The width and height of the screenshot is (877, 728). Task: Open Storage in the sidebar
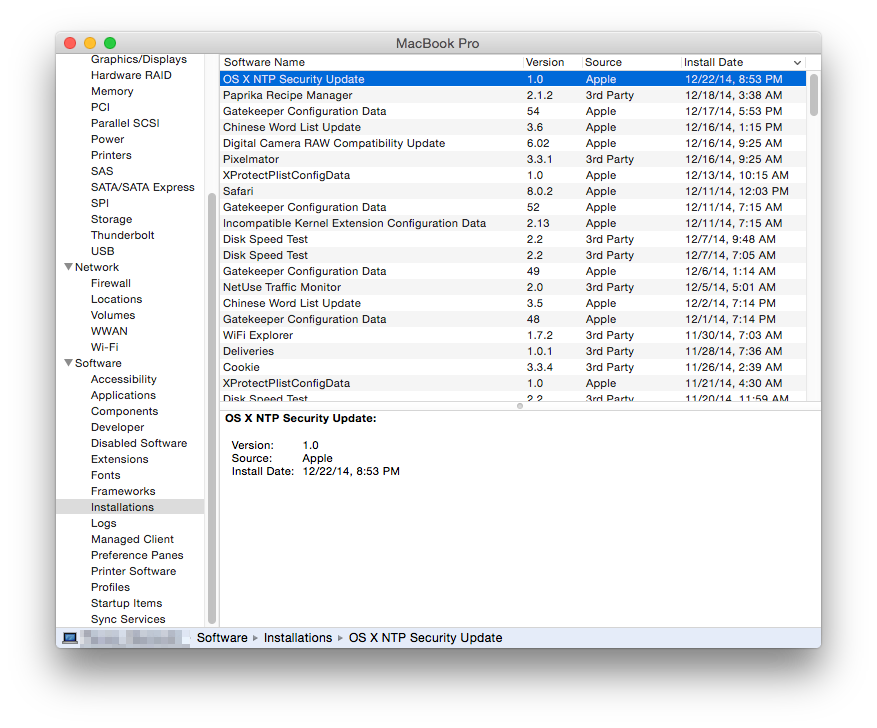111,219
